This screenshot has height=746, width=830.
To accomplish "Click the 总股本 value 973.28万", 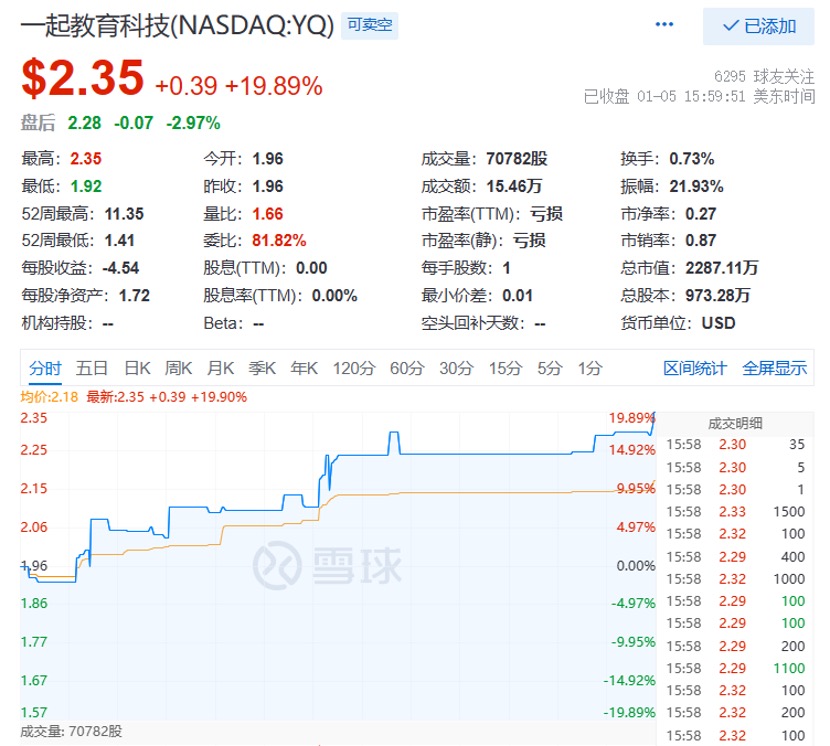I will 718,295.
